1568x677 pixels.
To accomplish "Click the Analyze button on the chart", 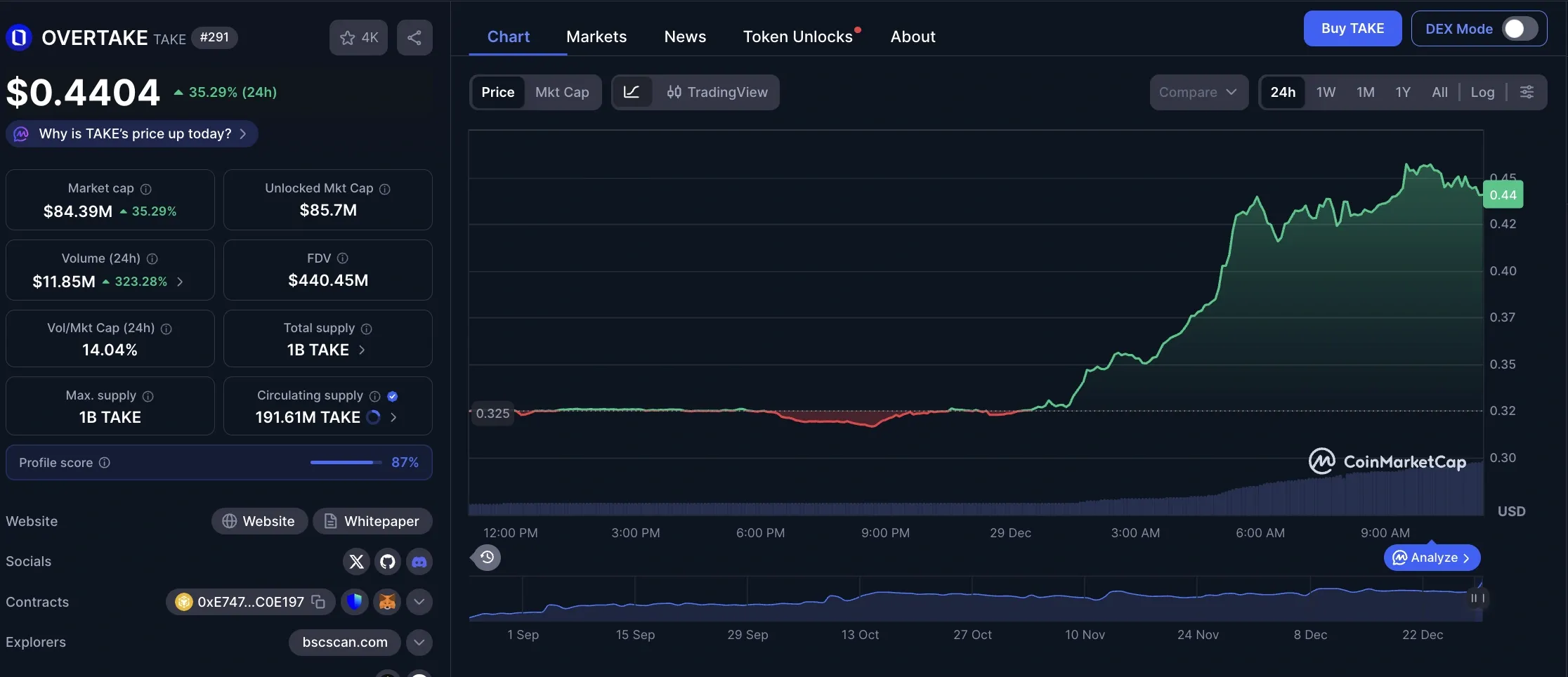I will (x=1431, y=557).
